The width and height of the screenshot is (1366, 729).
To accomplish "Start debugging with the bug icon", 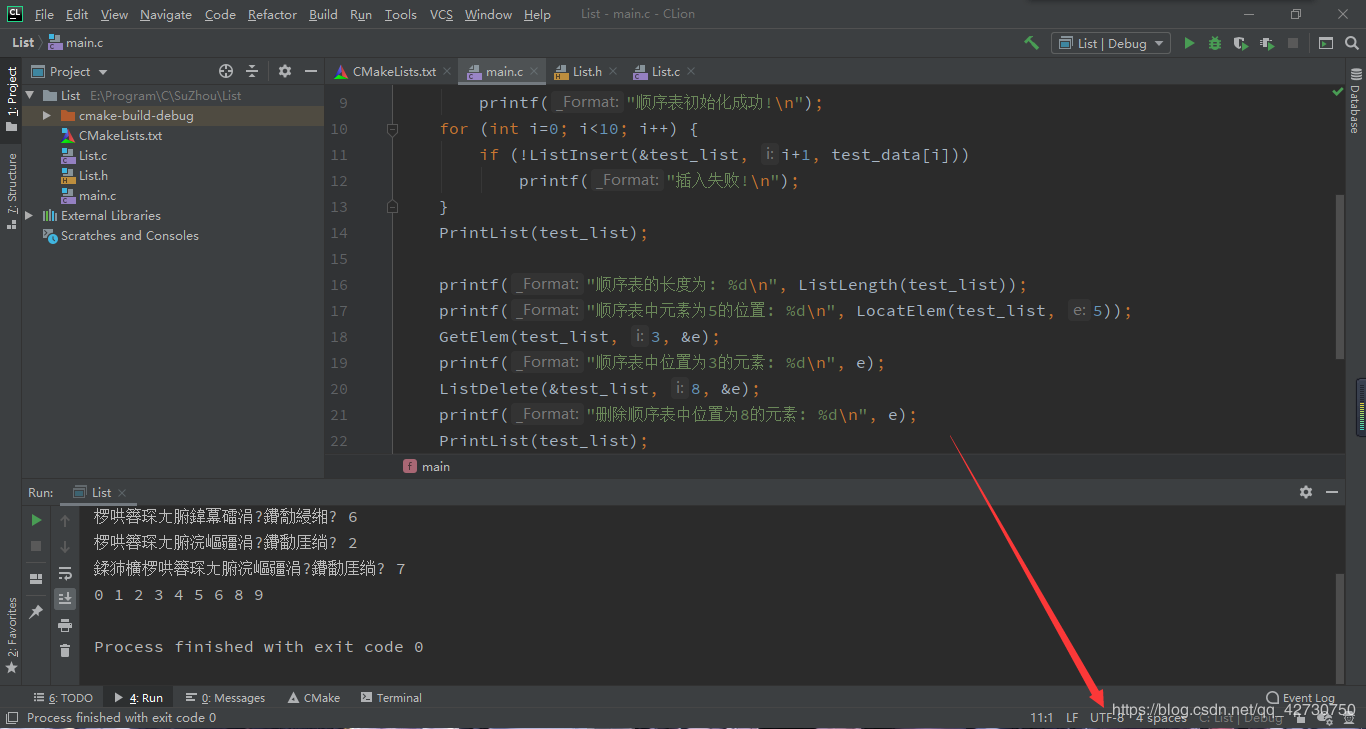I will click(1215, 43).
